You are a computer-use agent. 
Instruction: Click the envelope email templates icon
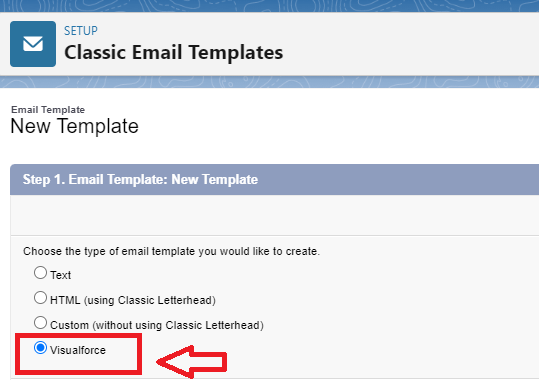pyautogui.click(x=33, y=44)
